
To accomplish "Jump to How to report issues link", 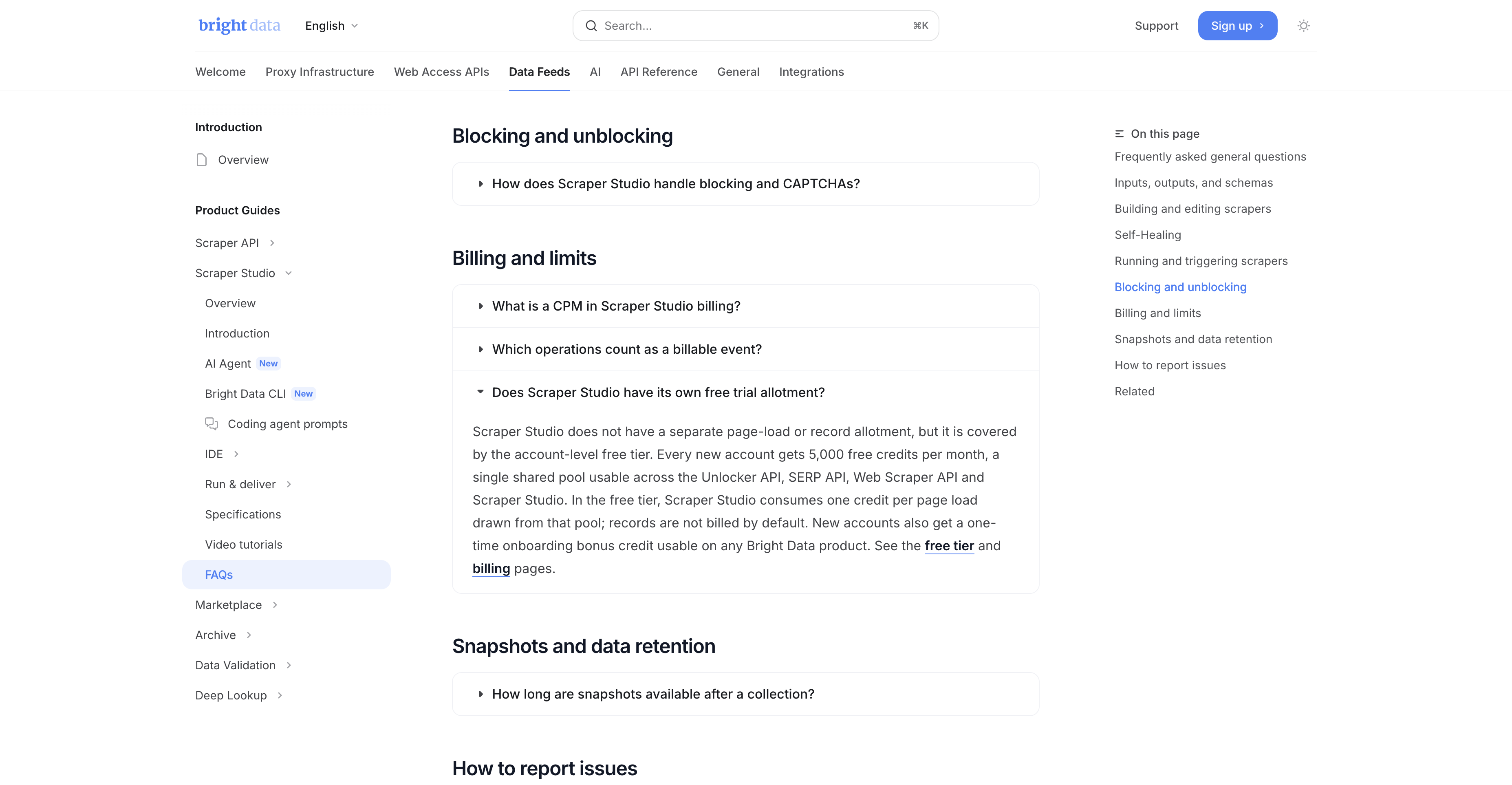I will click(1170, 365).
